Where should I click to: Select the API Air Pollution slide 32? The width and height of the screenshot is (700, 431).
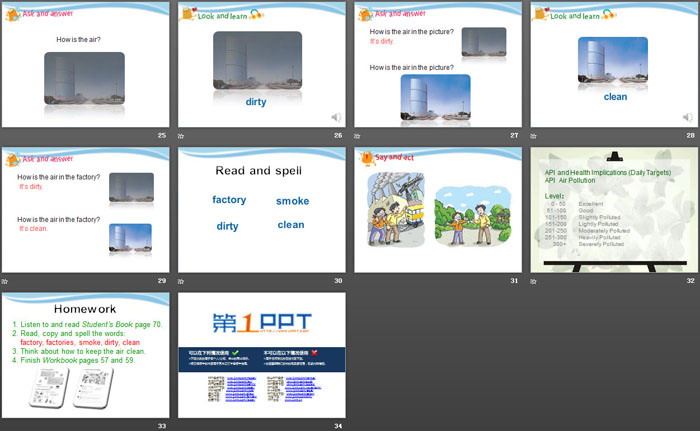coord(614,210)
